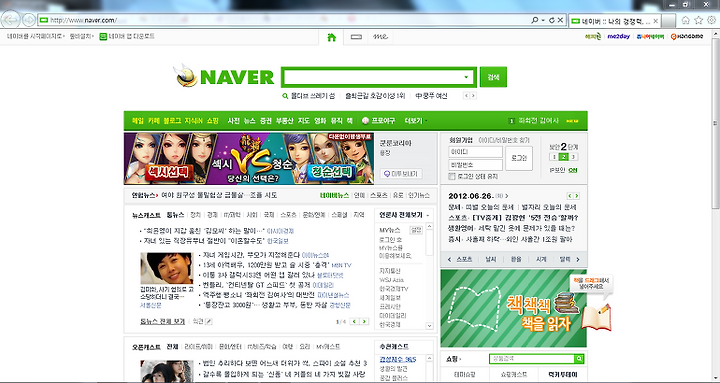
Task: Select security level 1
Action: [554, 157]
